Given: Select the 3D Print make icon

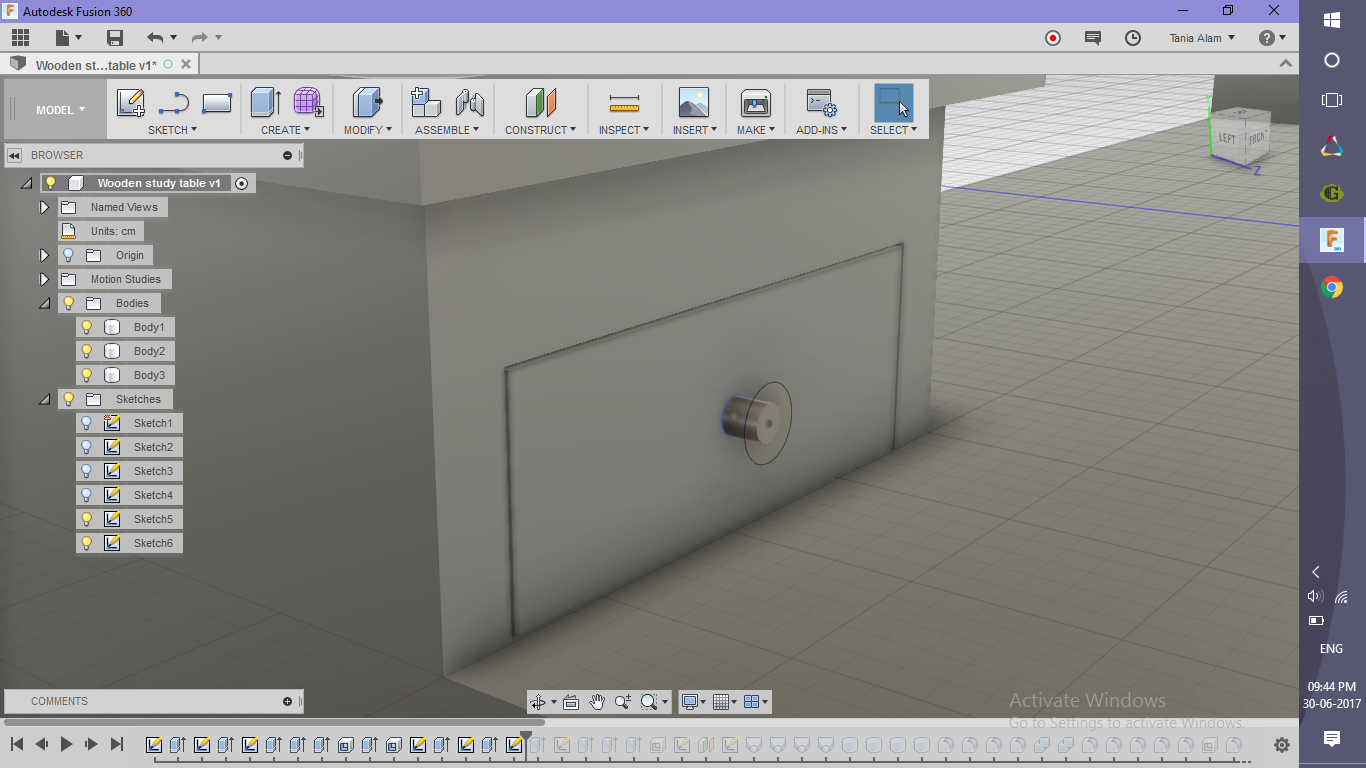Looking at the screenshot, I should coord(755,103).
